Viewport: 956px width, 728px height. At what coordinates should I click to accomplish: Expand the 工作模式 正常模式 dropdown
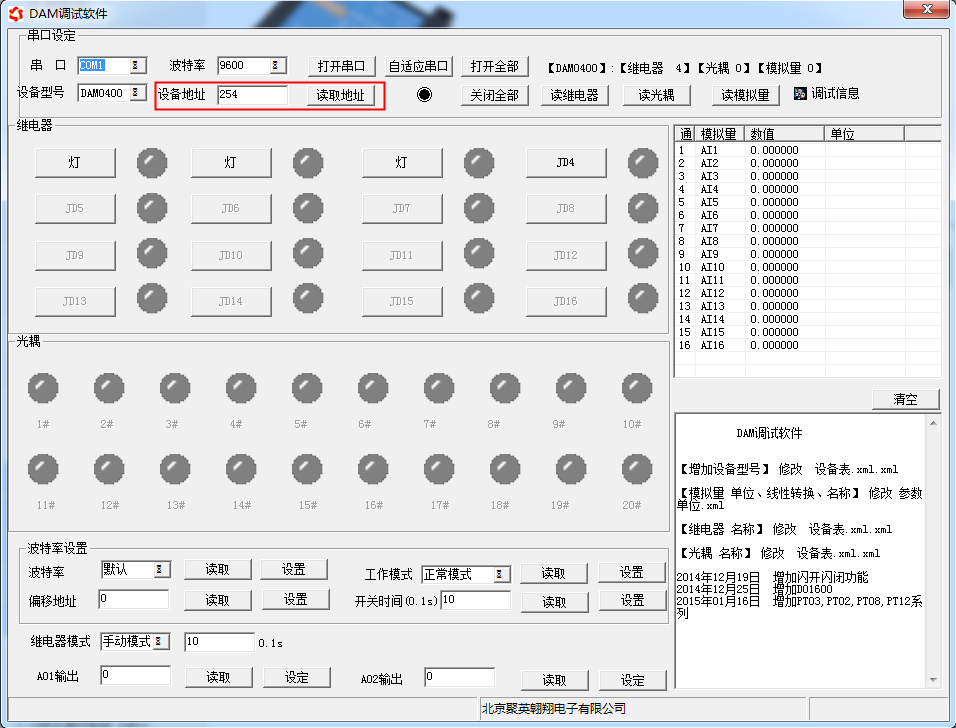coord(500,574)
